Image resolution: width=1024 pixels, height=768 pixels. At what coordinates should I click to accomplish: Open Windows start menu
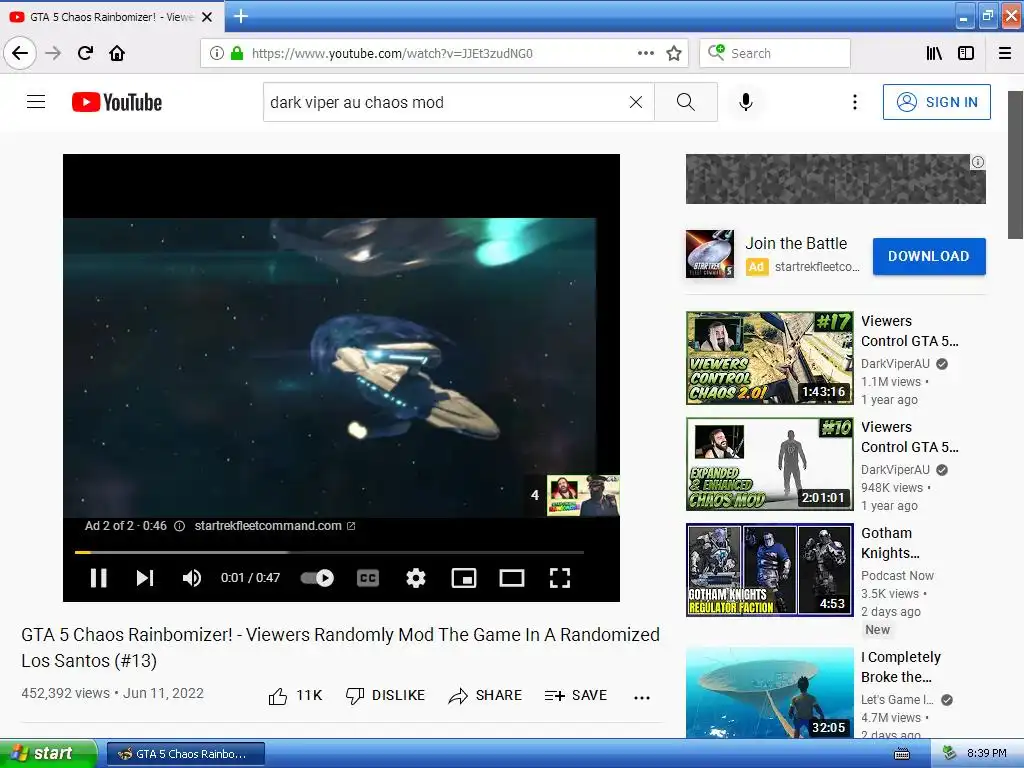pyautogui.click(x=48, y=753)
